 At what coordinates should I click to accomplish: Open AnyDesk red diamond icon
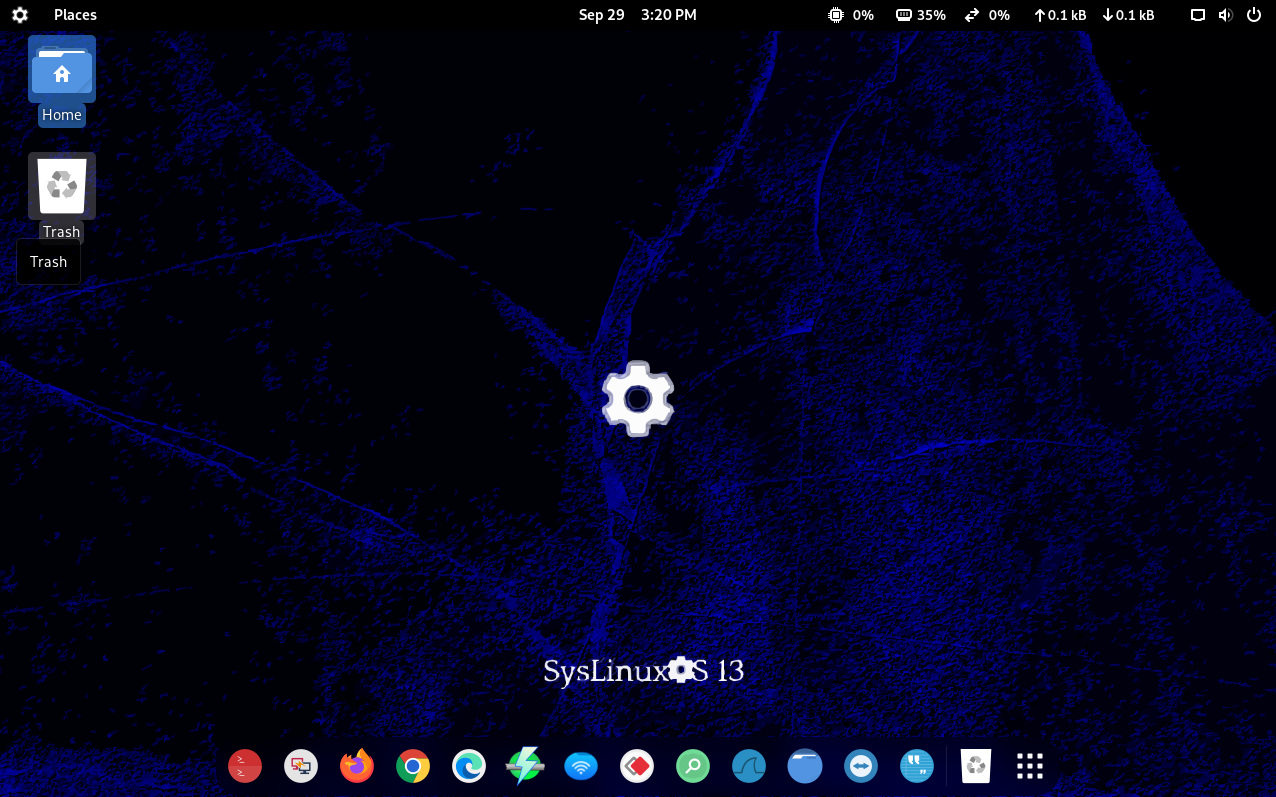637,766
